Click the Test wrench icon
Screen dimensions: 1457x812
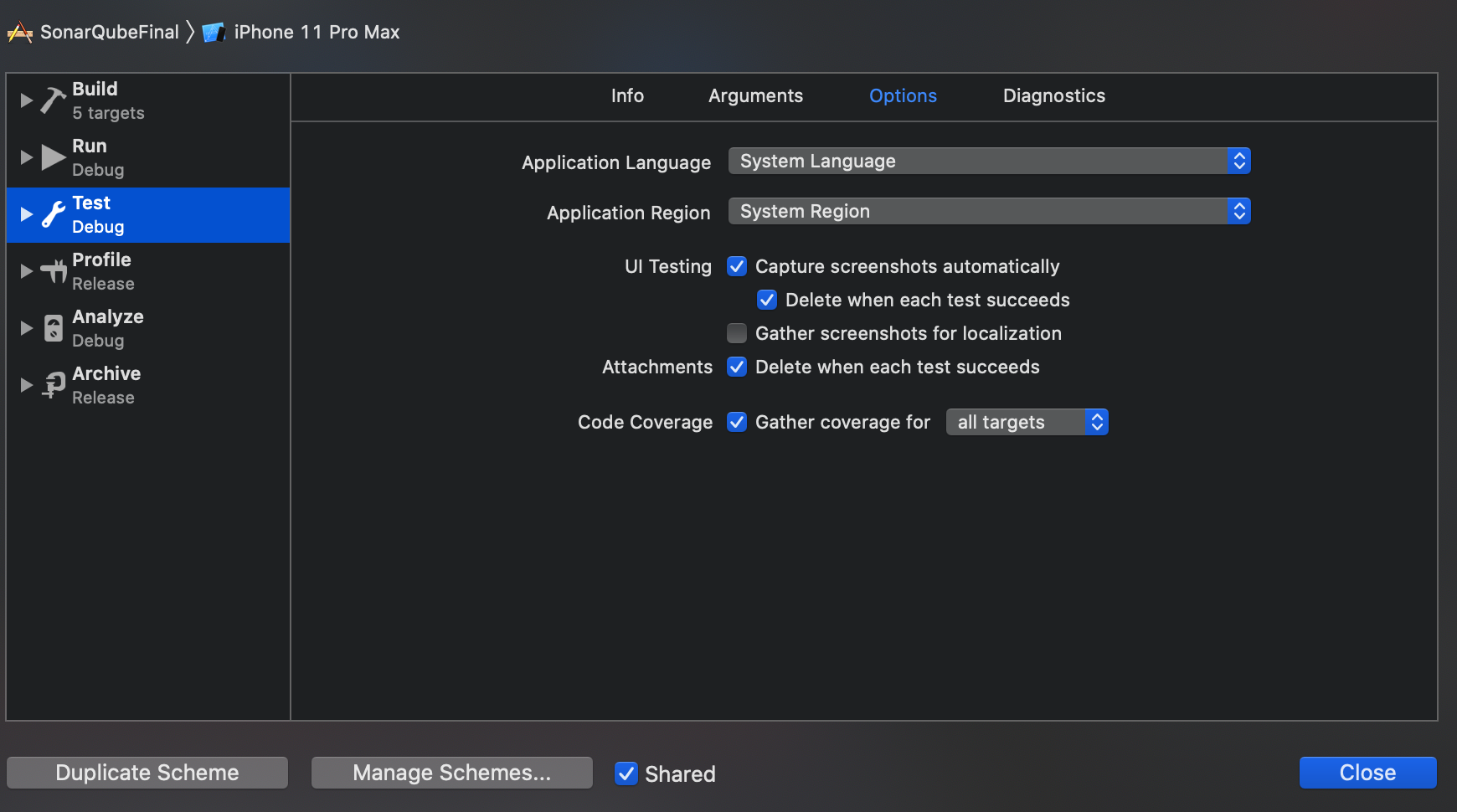[x=53, y=214]
